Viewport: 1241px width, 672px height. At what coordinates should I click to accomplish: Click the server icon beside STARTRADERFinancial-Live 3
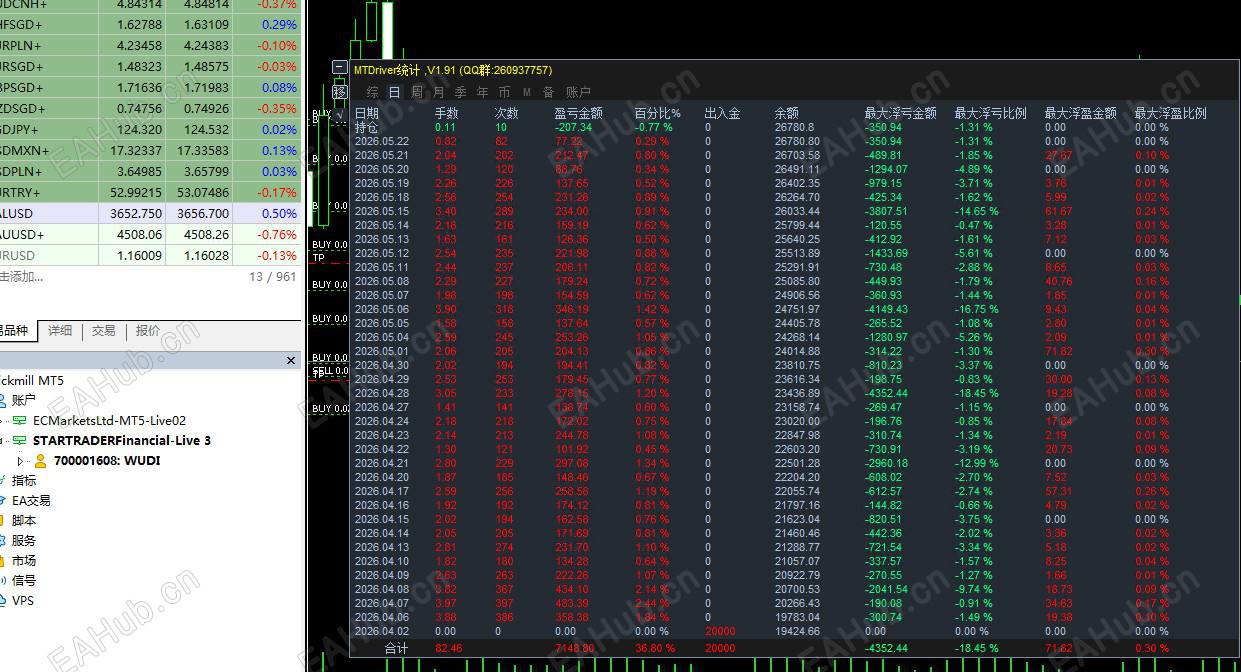pyautogui.click(x=20, y=441)
